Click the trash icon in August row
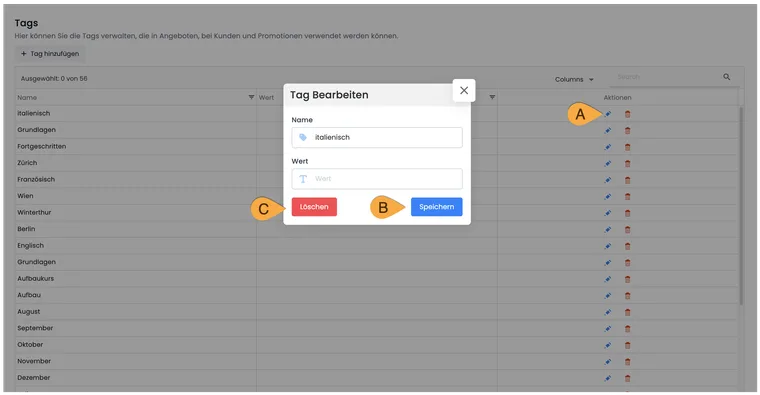 click(628, 312)
